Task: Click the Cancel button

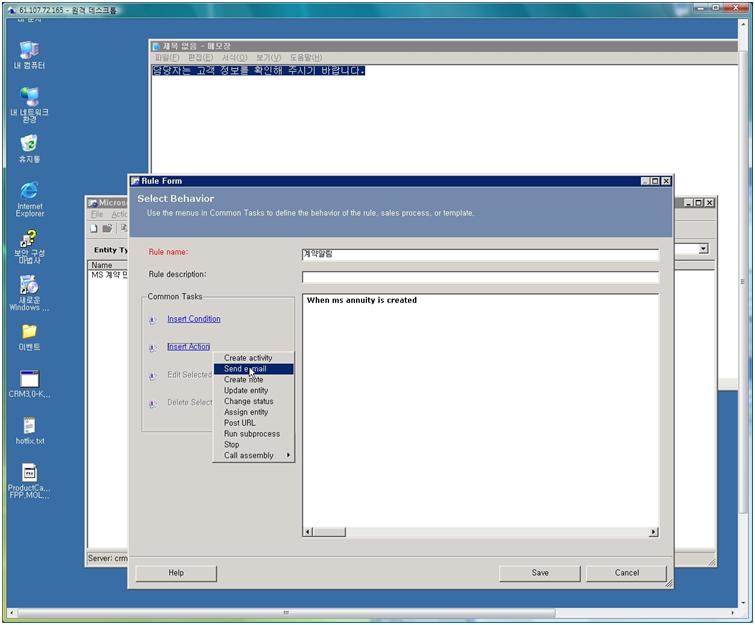Action: (x=626, y=573)
